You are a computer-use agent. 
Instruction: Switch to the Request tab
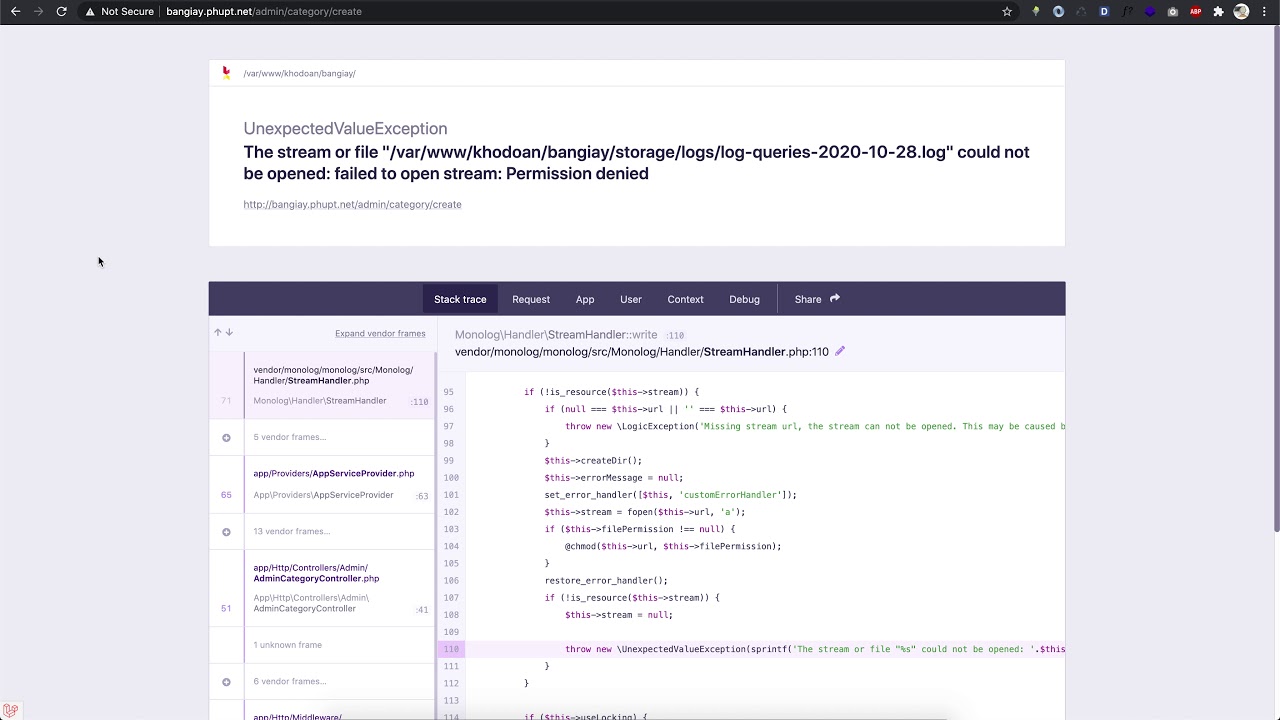click(531, 299)
